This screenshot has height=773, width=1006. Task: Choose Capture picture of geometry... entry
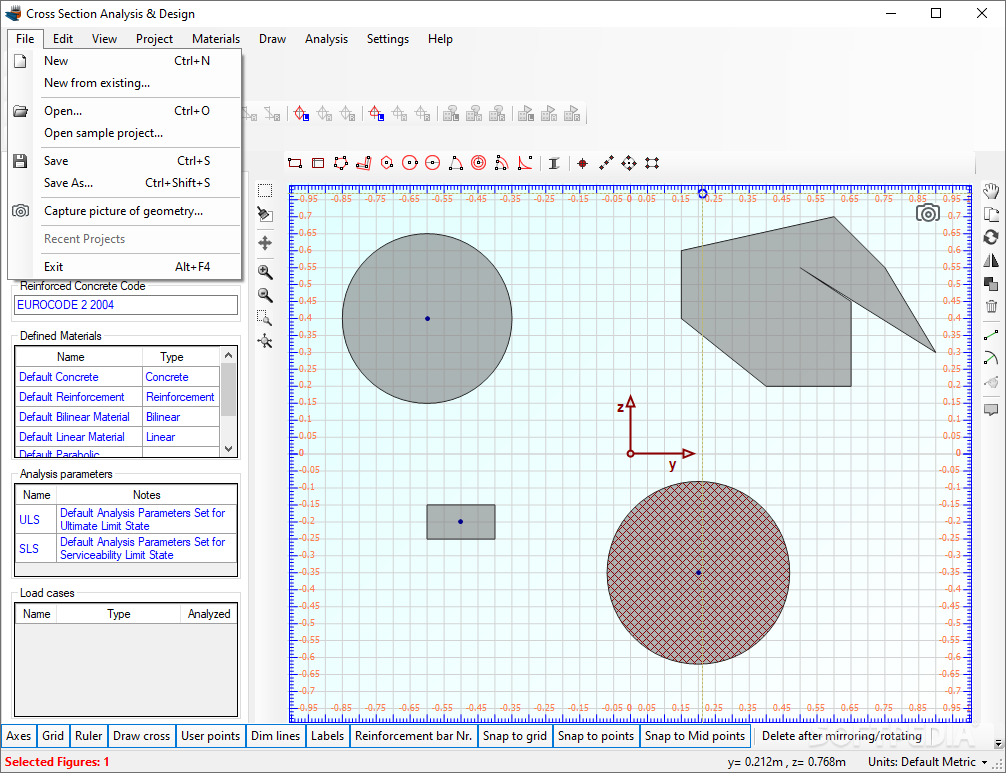pos(126,211)
